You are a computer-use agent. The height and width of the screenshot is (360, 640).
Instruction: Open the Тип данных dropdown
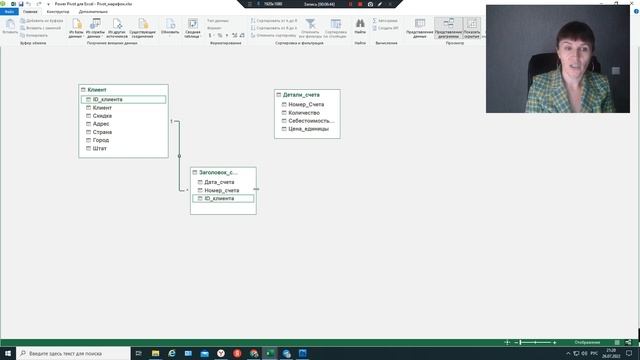218,20
